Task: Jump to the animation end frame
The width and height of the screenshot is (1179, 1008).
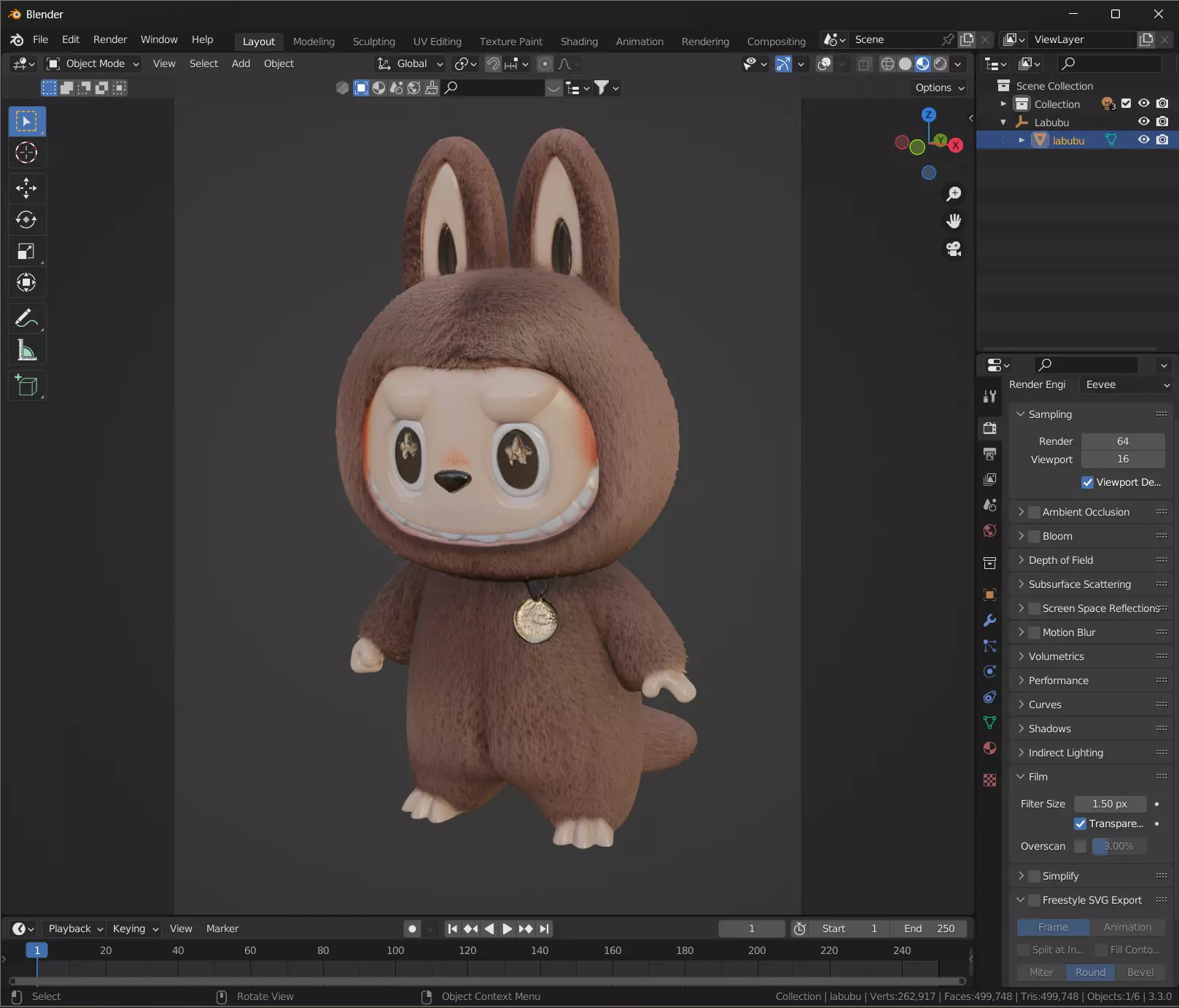Action: tap(544, 928)
